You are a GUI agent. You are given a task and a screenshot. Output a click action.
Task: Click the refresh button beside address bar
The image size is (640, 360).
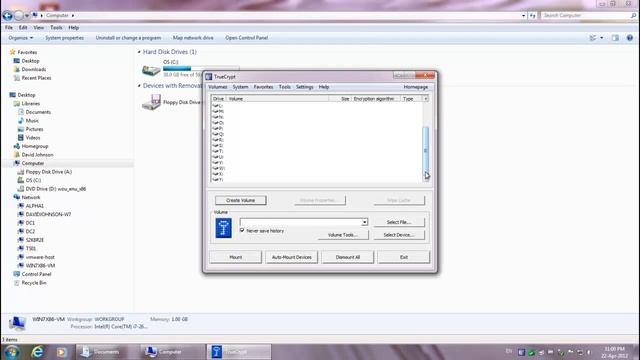[533, 16]
